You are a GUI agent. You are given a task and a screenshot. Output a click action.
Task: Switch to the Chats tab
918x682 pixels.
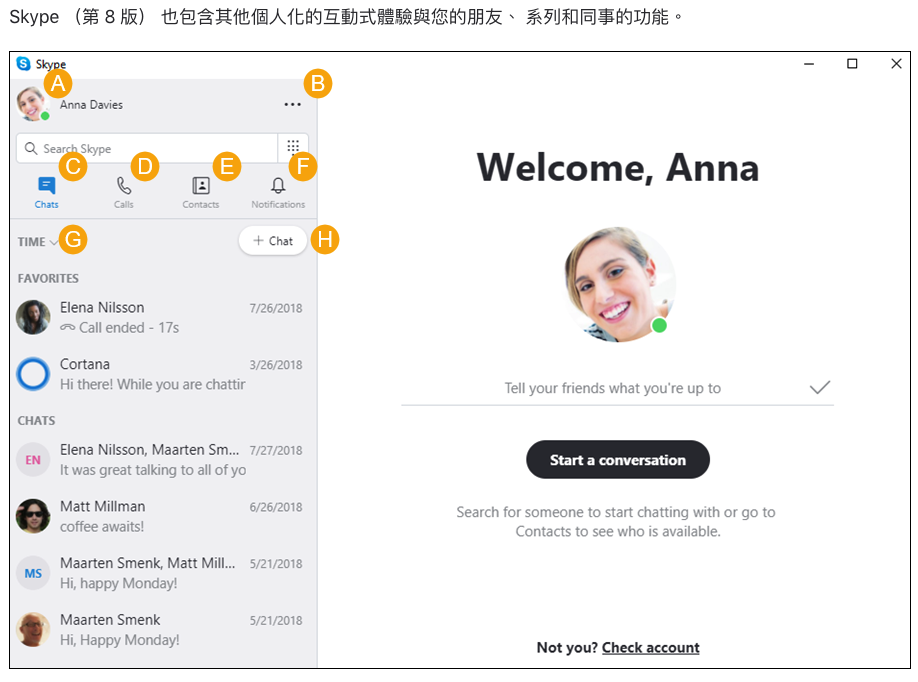(46, 193)
